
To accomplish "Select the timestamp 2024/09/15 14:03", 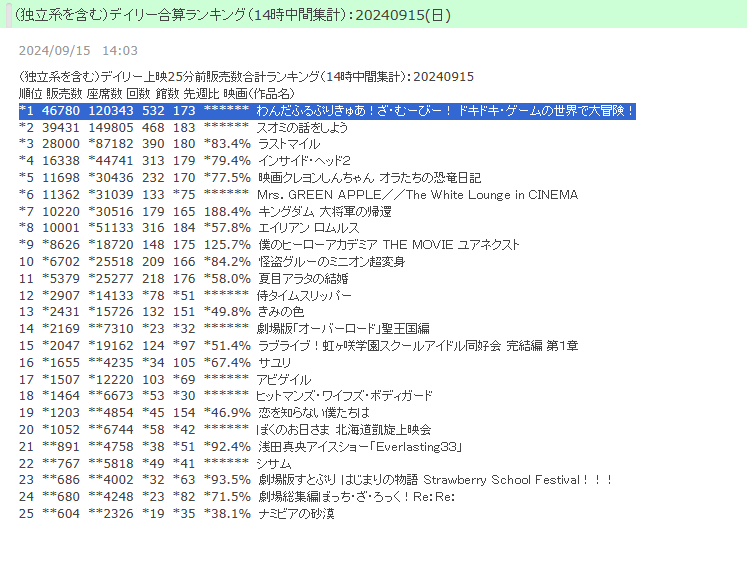I will (78, 50).
